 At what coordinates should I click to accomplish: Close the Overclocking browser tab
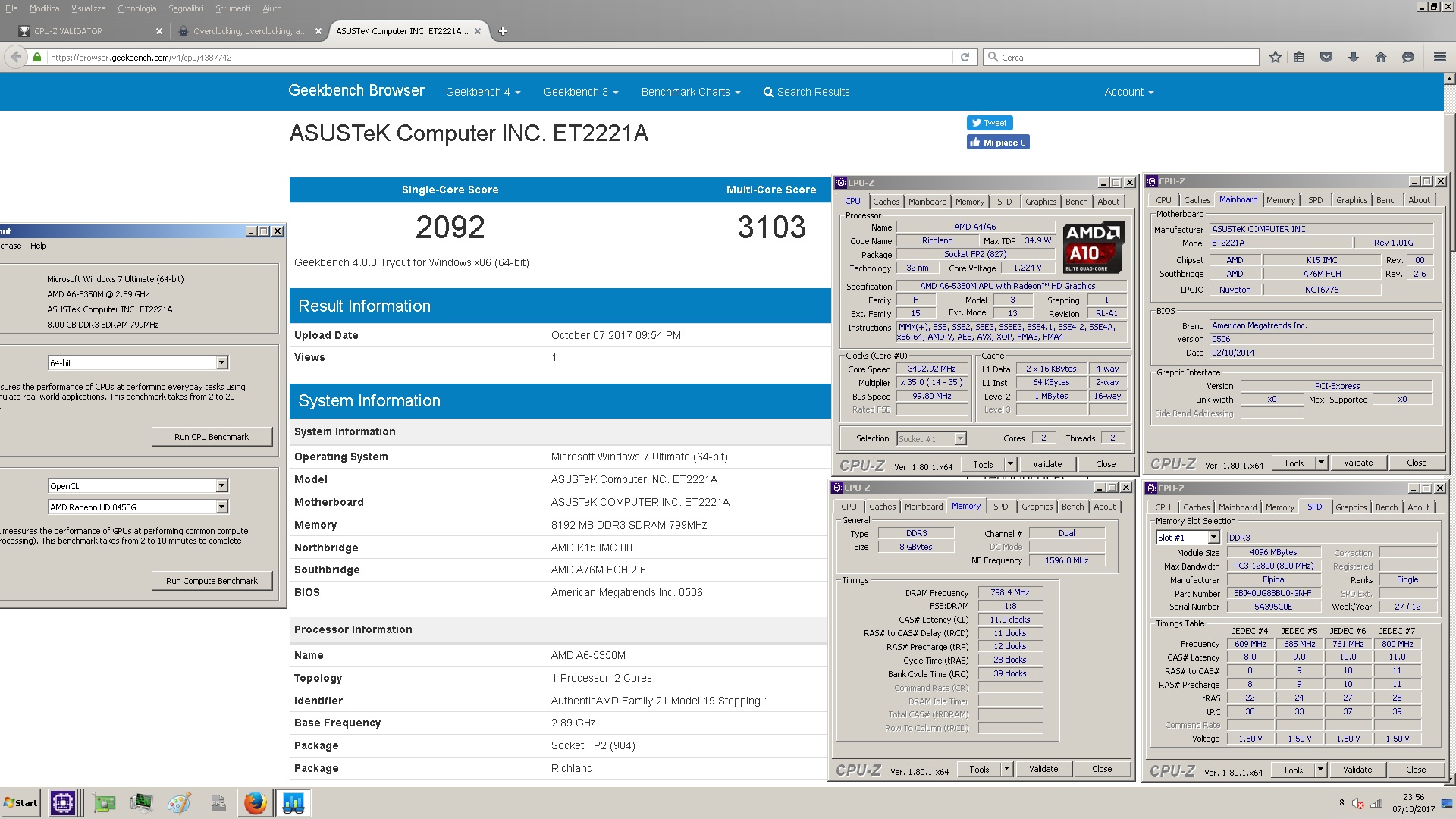(x=318, y=31)
